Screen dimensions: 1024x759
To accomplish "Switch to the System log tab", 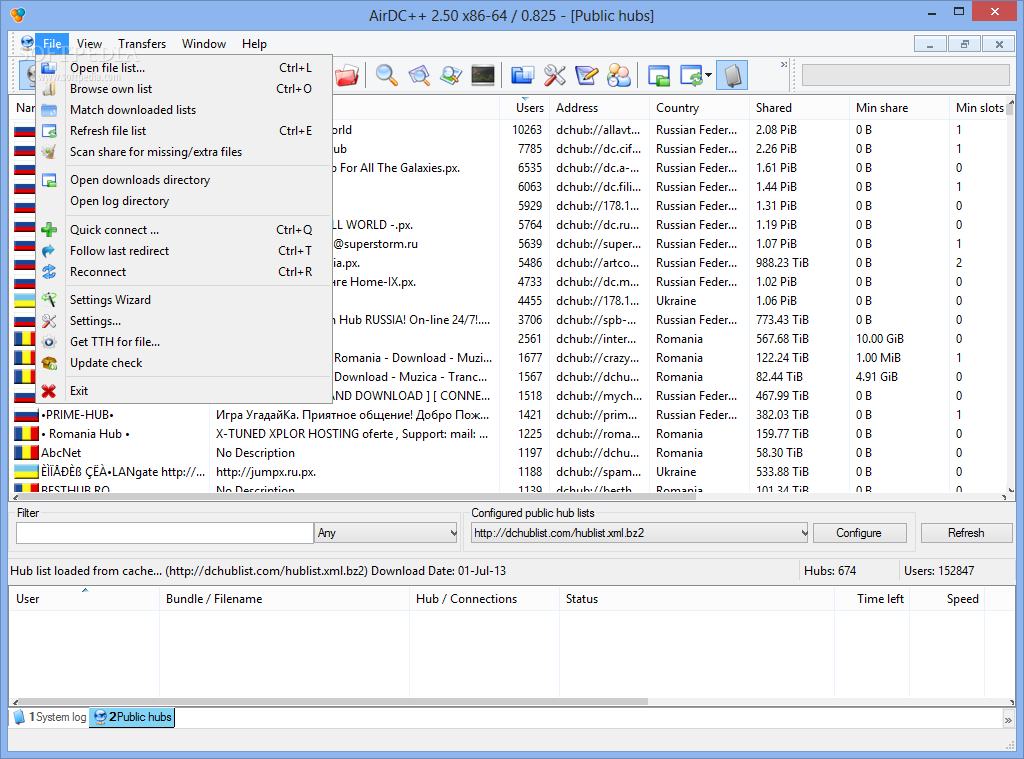I will 50,717.
